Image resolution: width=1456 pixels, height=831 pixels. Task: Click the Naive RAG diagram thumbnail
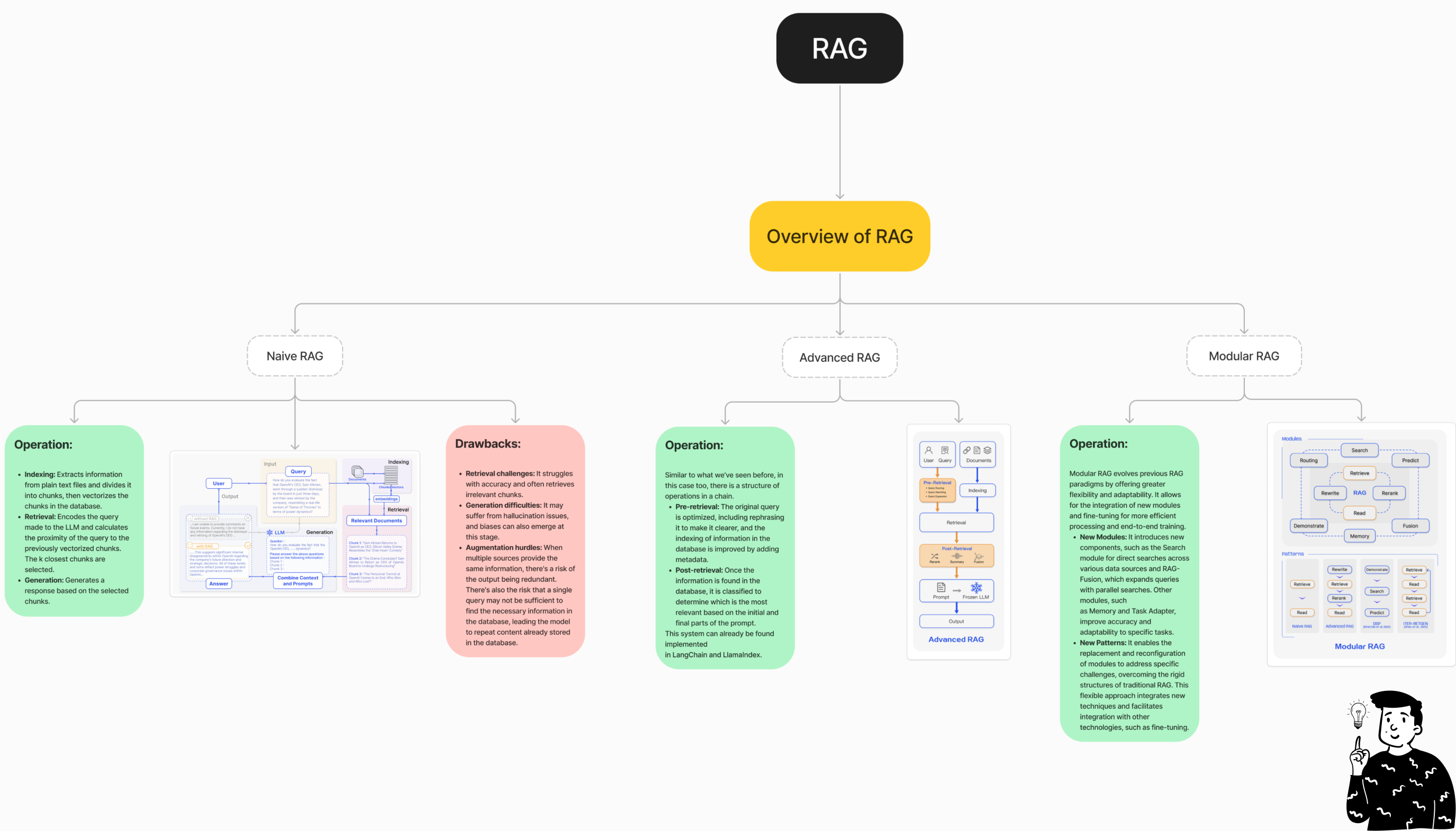[x=295, y=524]
